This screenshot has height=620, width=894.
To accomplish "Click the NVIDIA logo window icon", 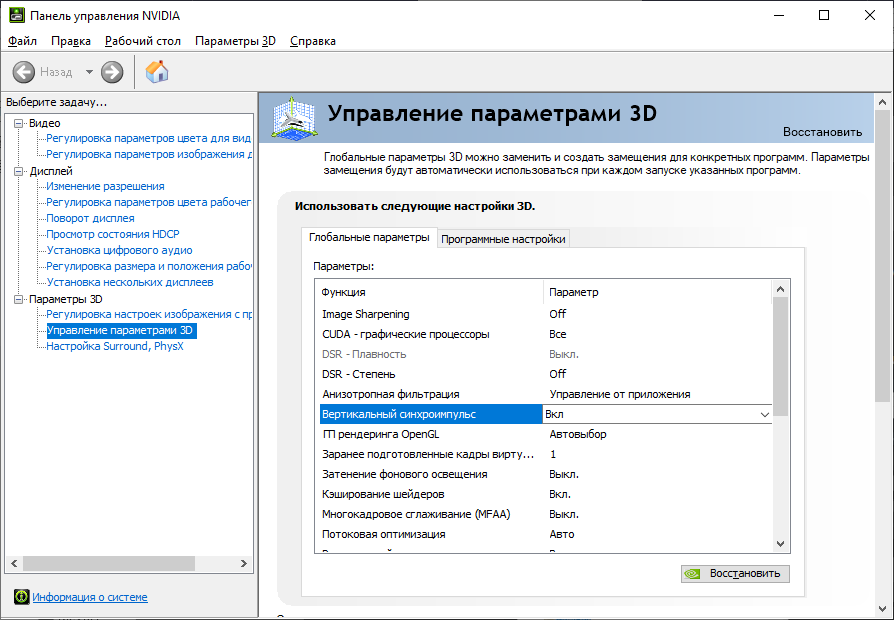I will pos(15,15).
